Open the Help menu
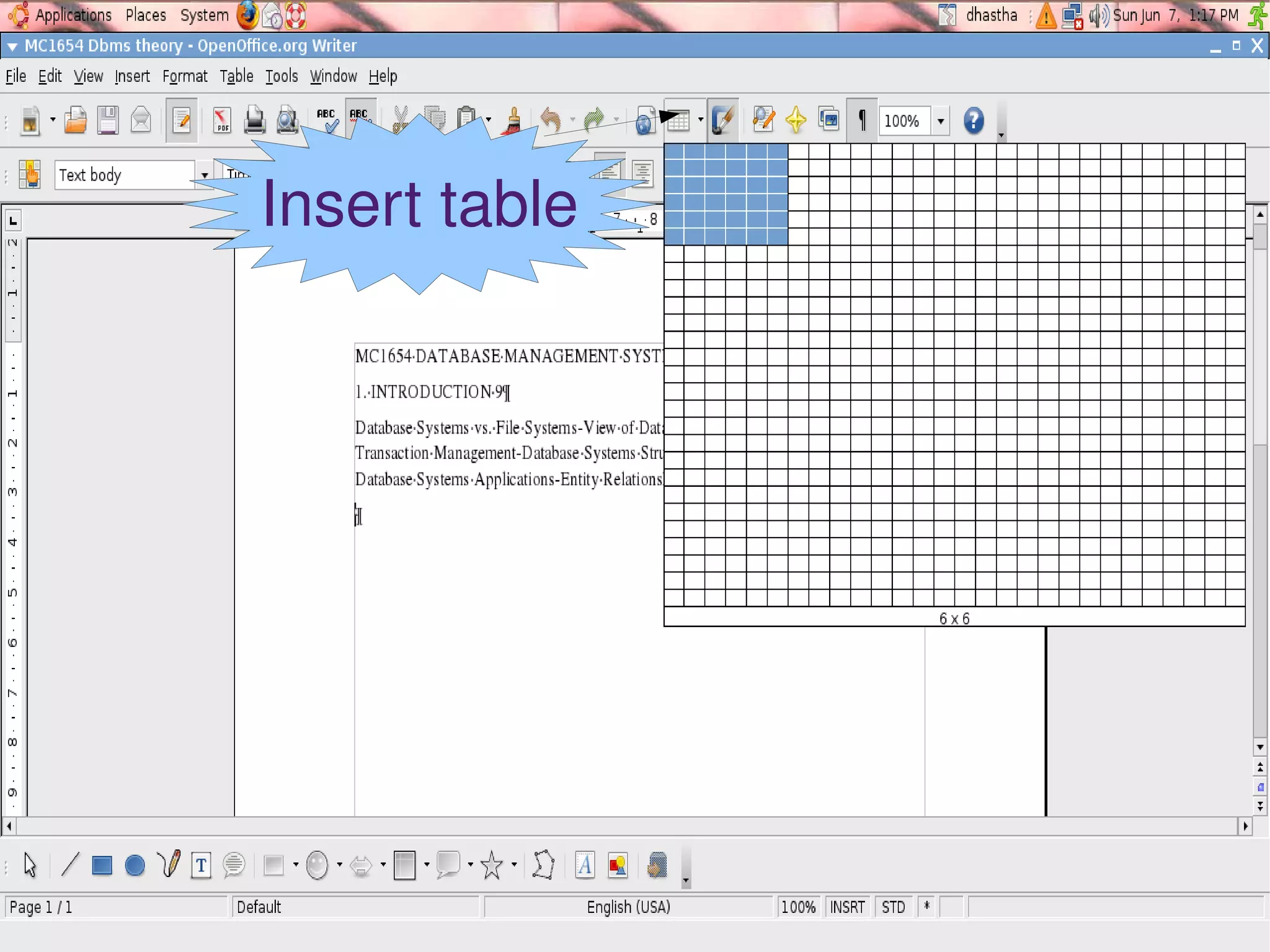This screenshot has width=1270, height=952. [x=383, y=76]
